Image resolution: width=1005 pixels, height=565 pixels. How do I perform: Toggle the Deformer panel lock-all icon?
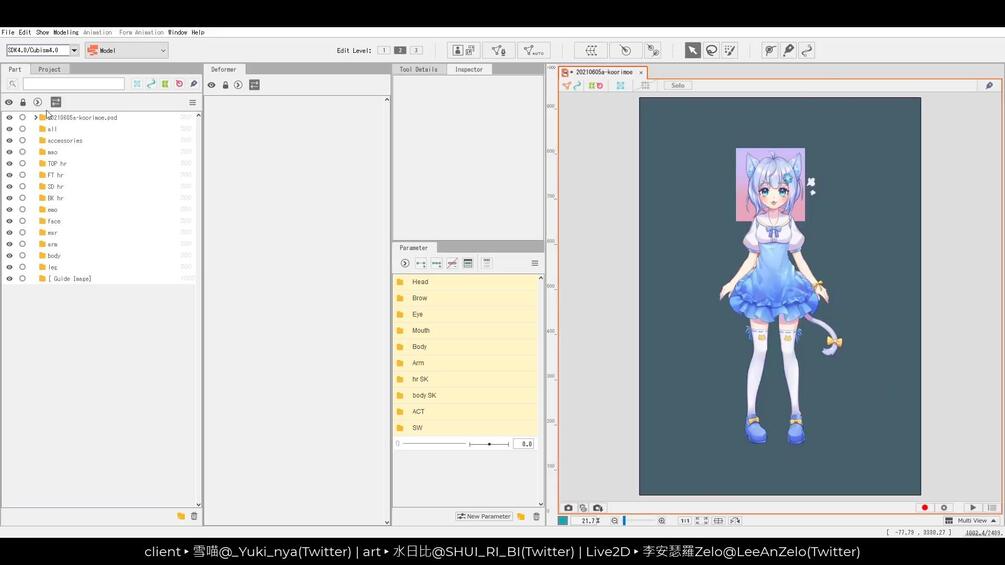click(226, 85)
